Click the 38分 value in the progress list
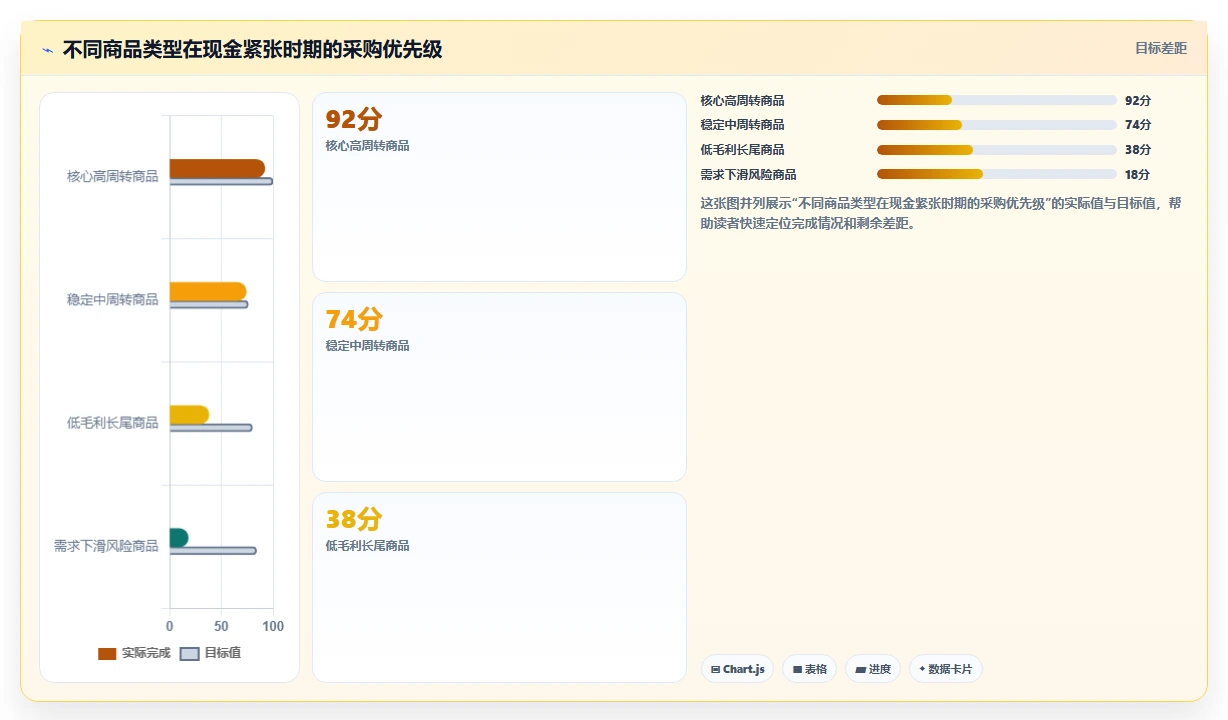This screenshot has width=1228, height=720. pos(1138,150)
